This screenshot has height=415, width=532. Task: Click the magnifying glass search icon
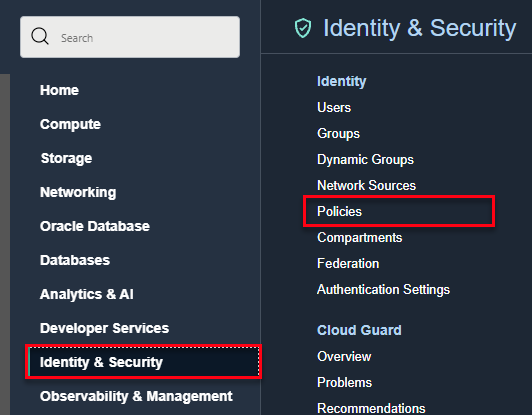click(x=40, y=36)
